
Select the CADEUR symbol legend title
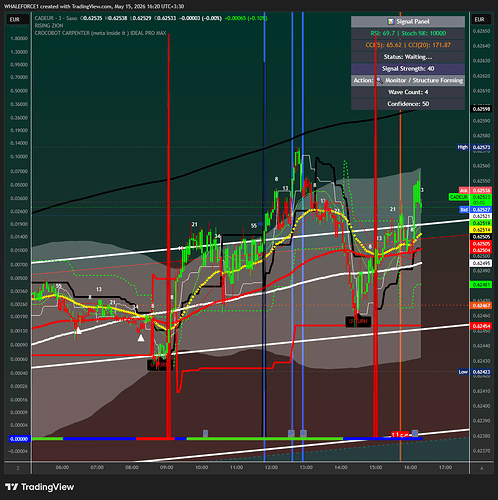56,18
